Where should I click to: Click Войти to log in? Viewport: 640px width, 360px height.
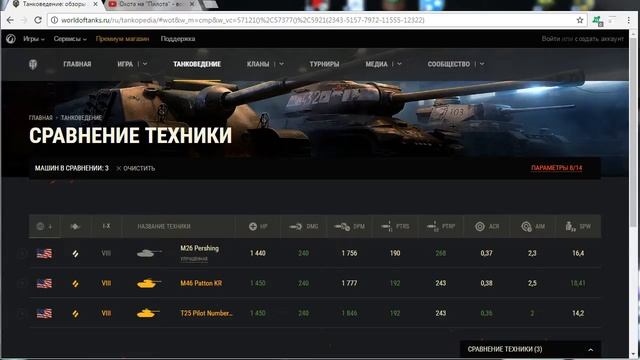point(551,39)
